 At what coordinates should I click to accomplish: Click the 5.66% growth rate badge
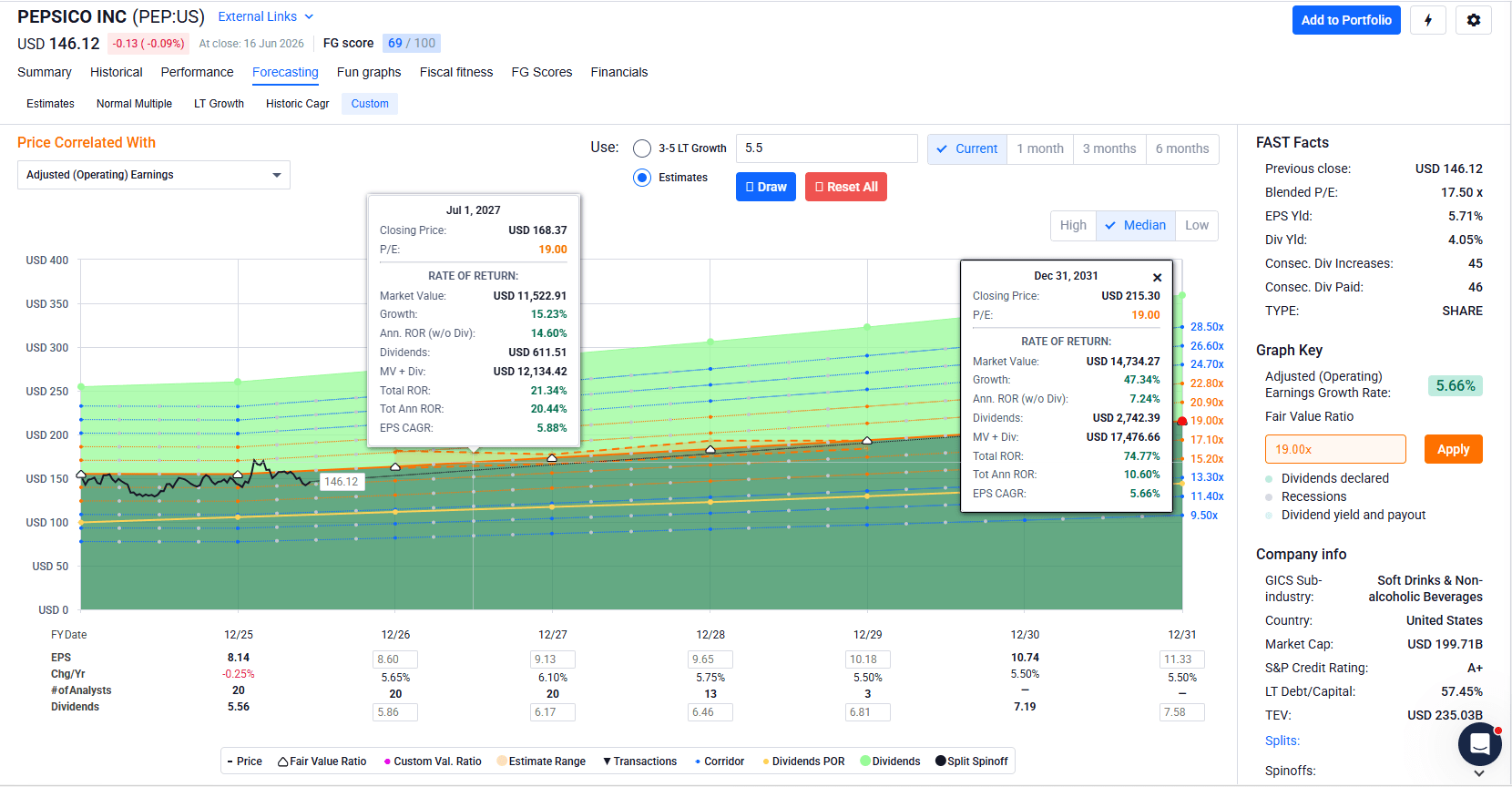[x=1456, y=385]
